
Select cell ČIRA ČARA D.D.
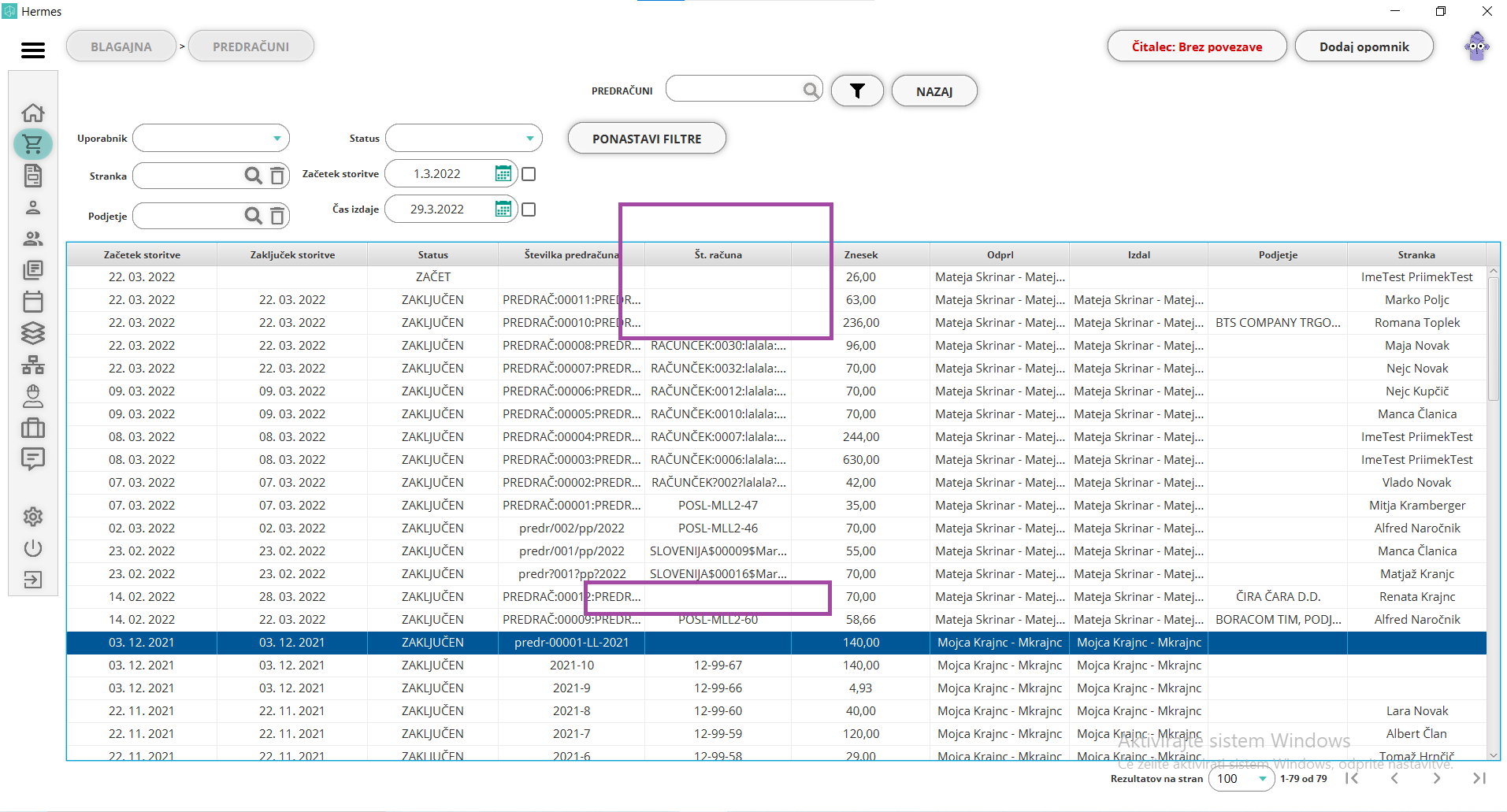pos(1278,597)
